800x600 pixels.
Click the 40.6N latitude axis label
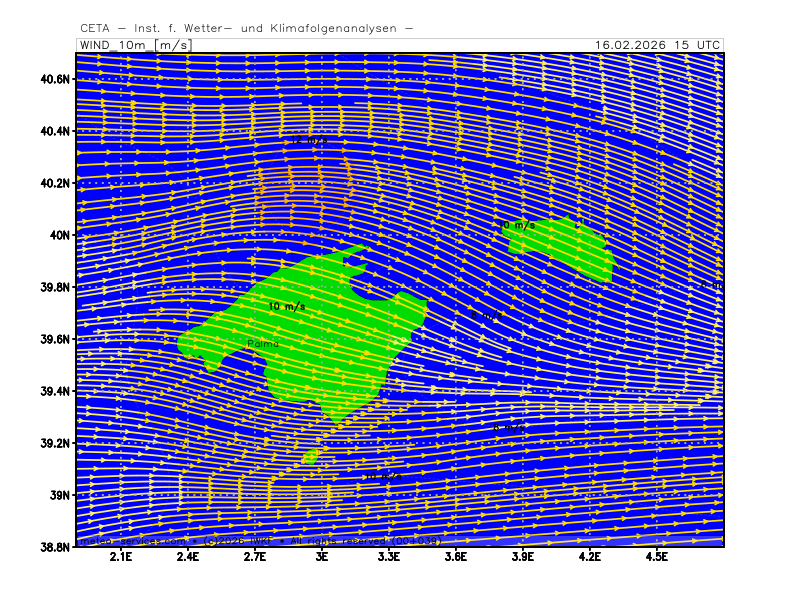[x=54, y=79]
